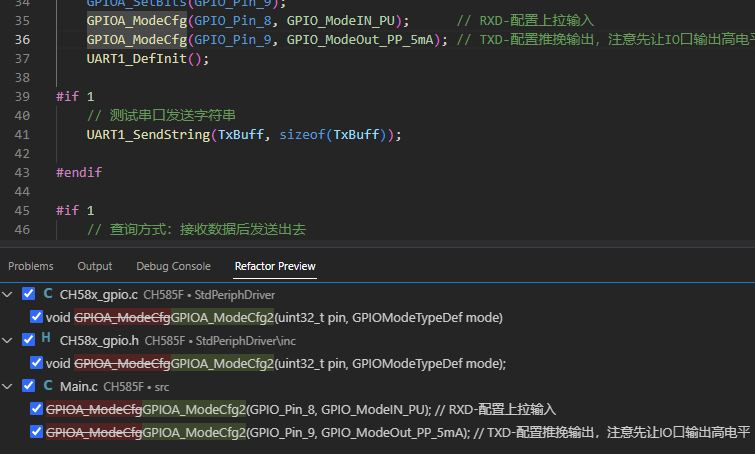Click highlighted GPIOA_ModeCfg on line 35
The height and width of the screenshot is (454, 755).
coord(137,21)
